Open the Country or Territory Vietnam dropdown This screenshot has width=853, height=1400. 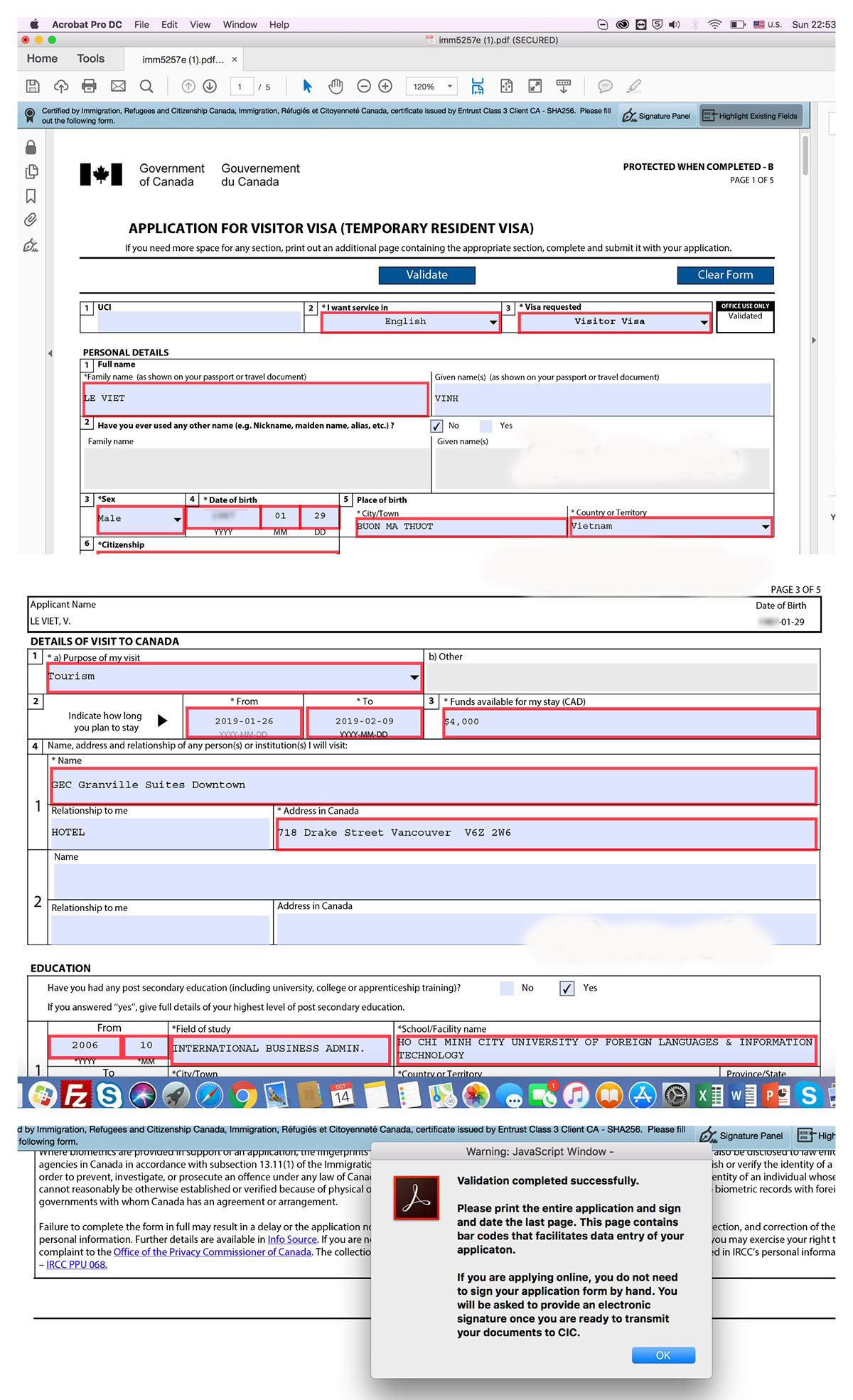[671, 527]
